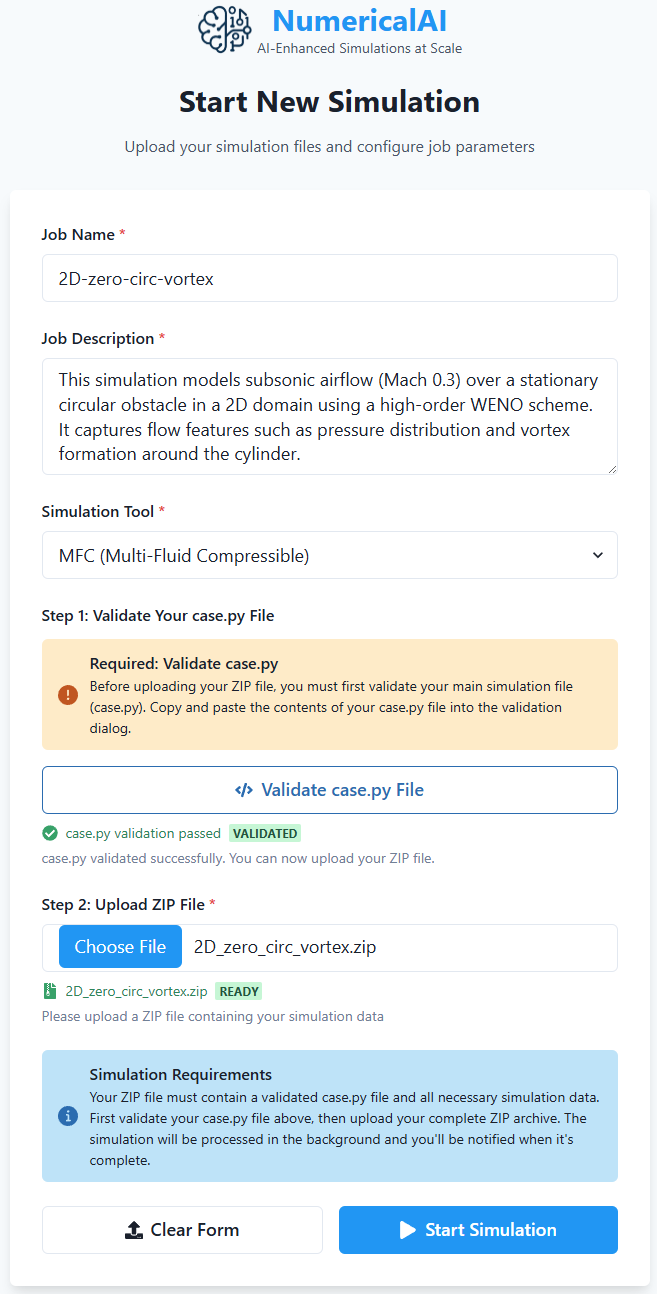Click the READY status badge
657x1294 pixels.
point(239,992)
